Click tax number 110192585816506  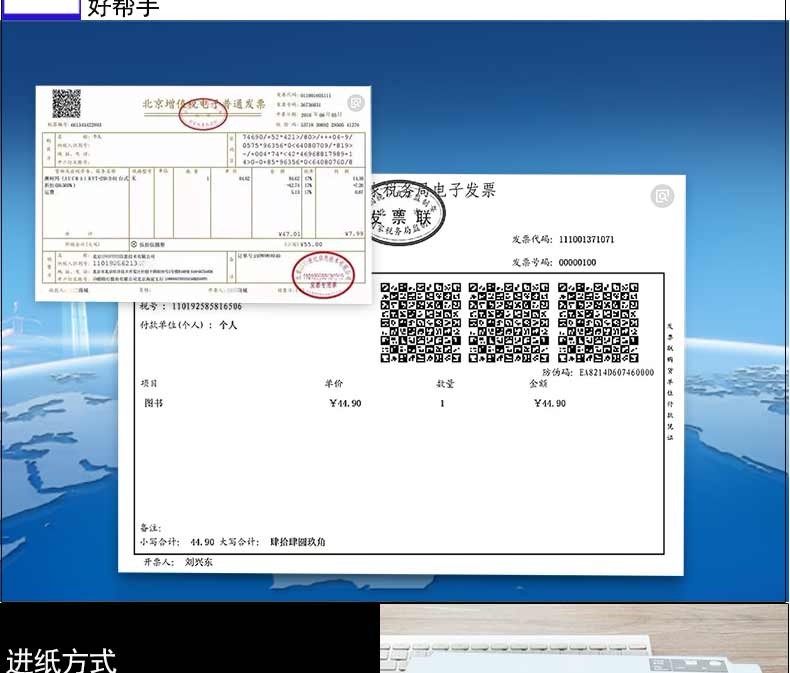(x=207, y=306)
